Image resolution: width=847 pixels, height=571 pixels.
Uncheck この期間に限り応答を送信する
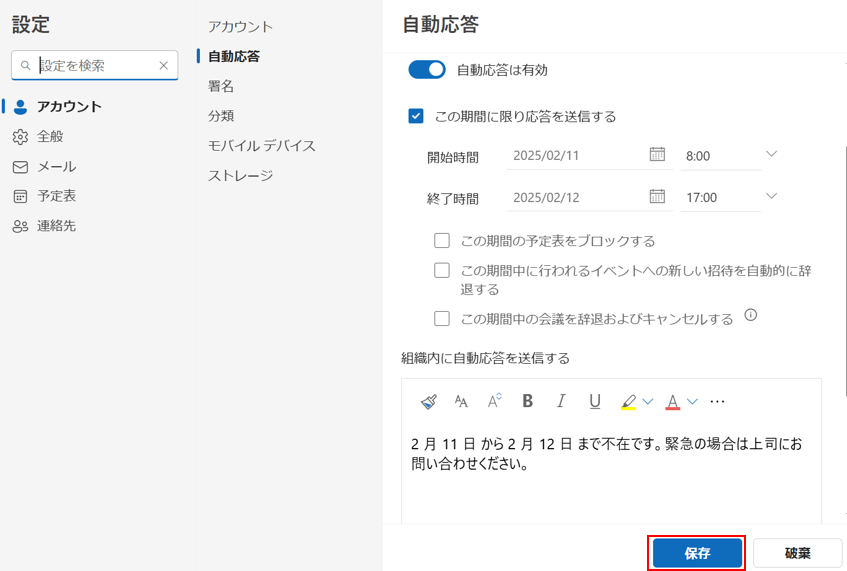click(416, 116)
